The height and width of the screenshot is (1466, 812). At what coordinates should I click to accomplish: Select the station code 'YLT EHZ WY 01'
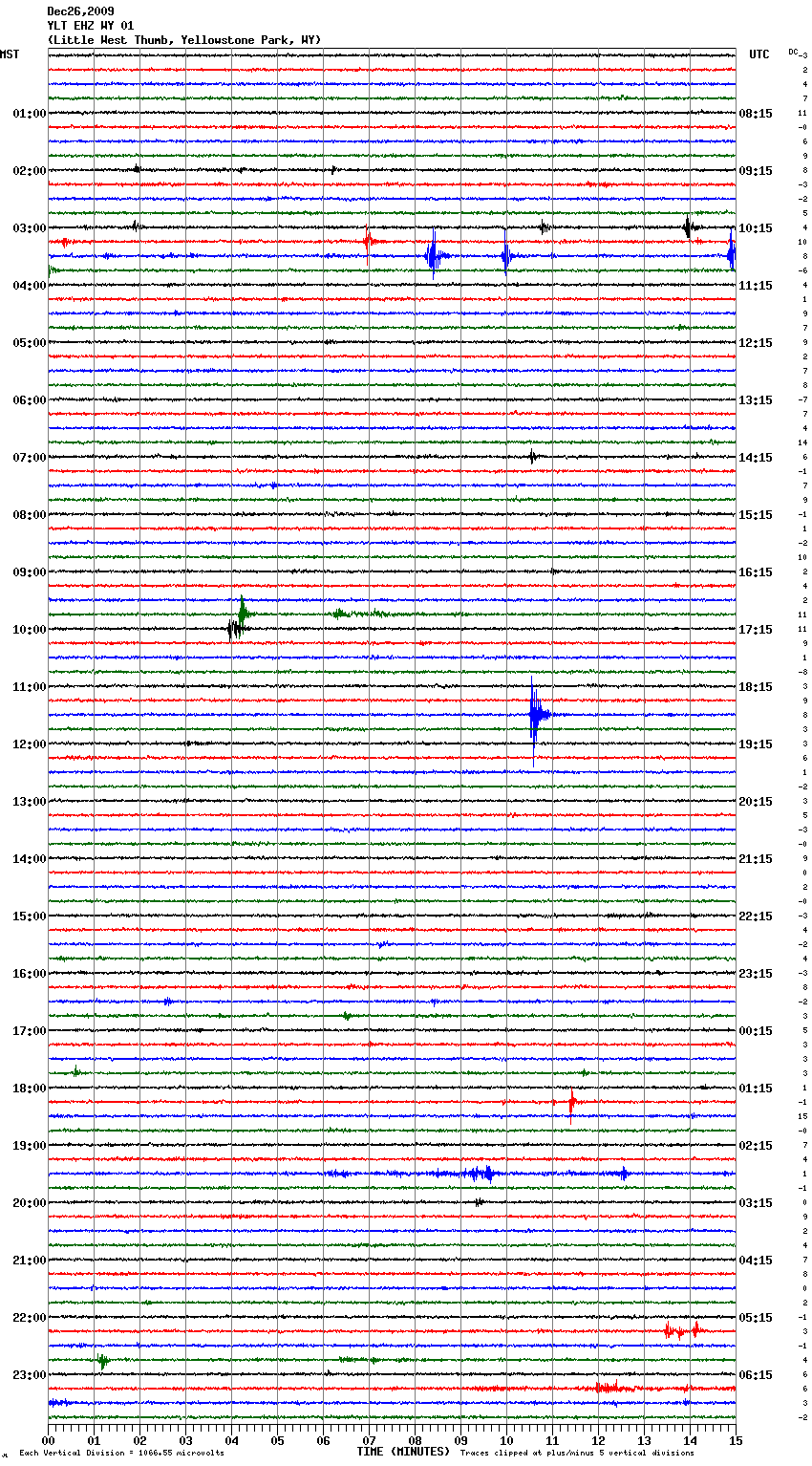91,26
